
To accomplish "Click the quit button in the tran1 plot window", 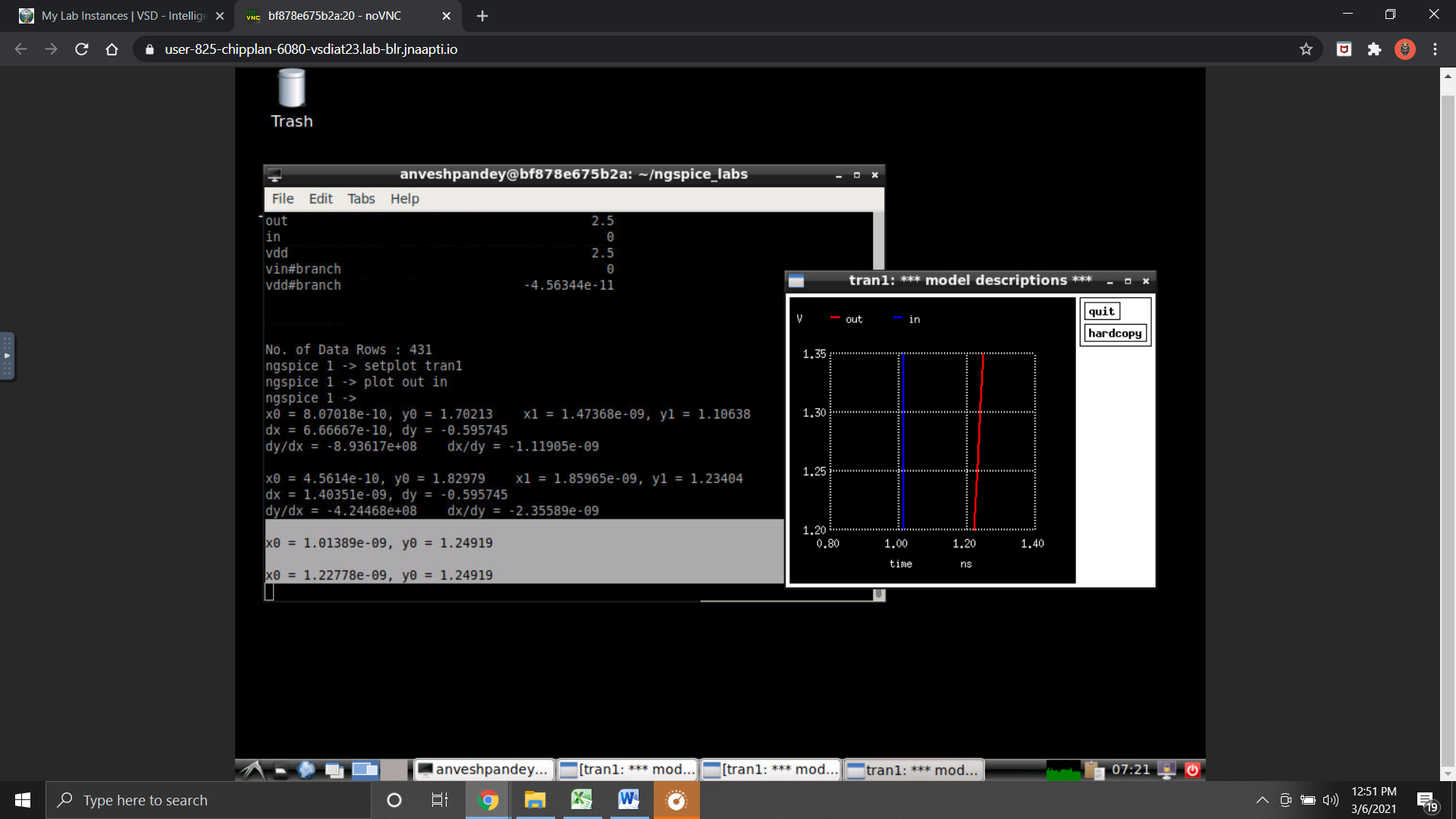I will tap(1100, 310).
